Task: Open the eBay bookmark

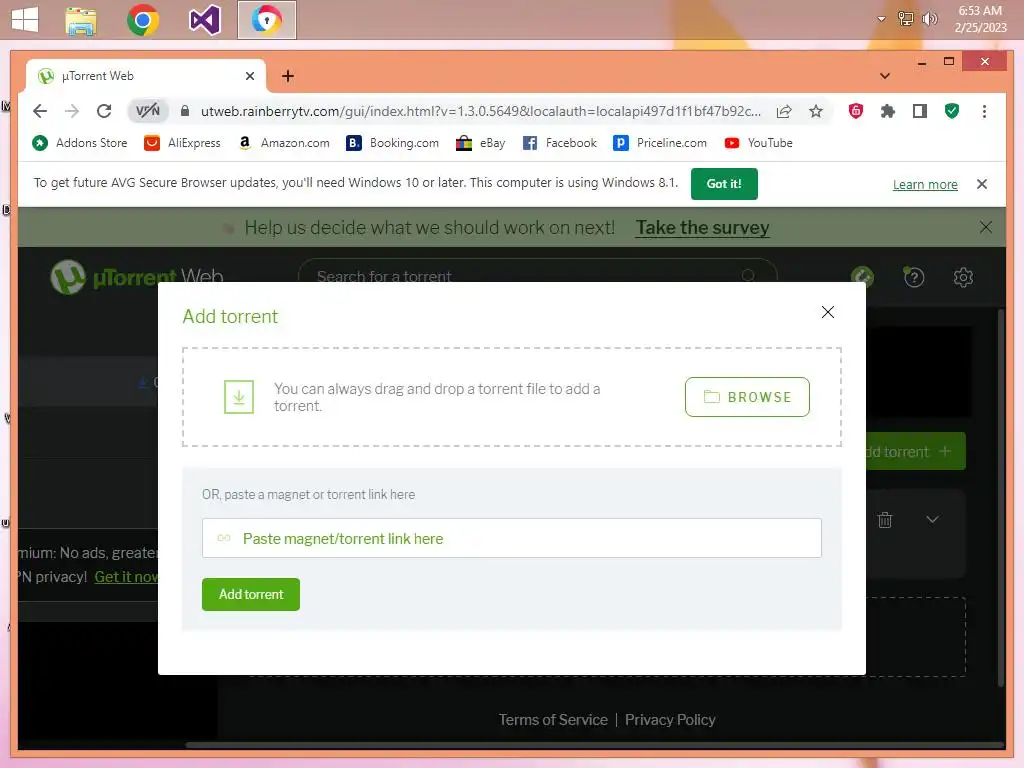Action: pos(481,143)
